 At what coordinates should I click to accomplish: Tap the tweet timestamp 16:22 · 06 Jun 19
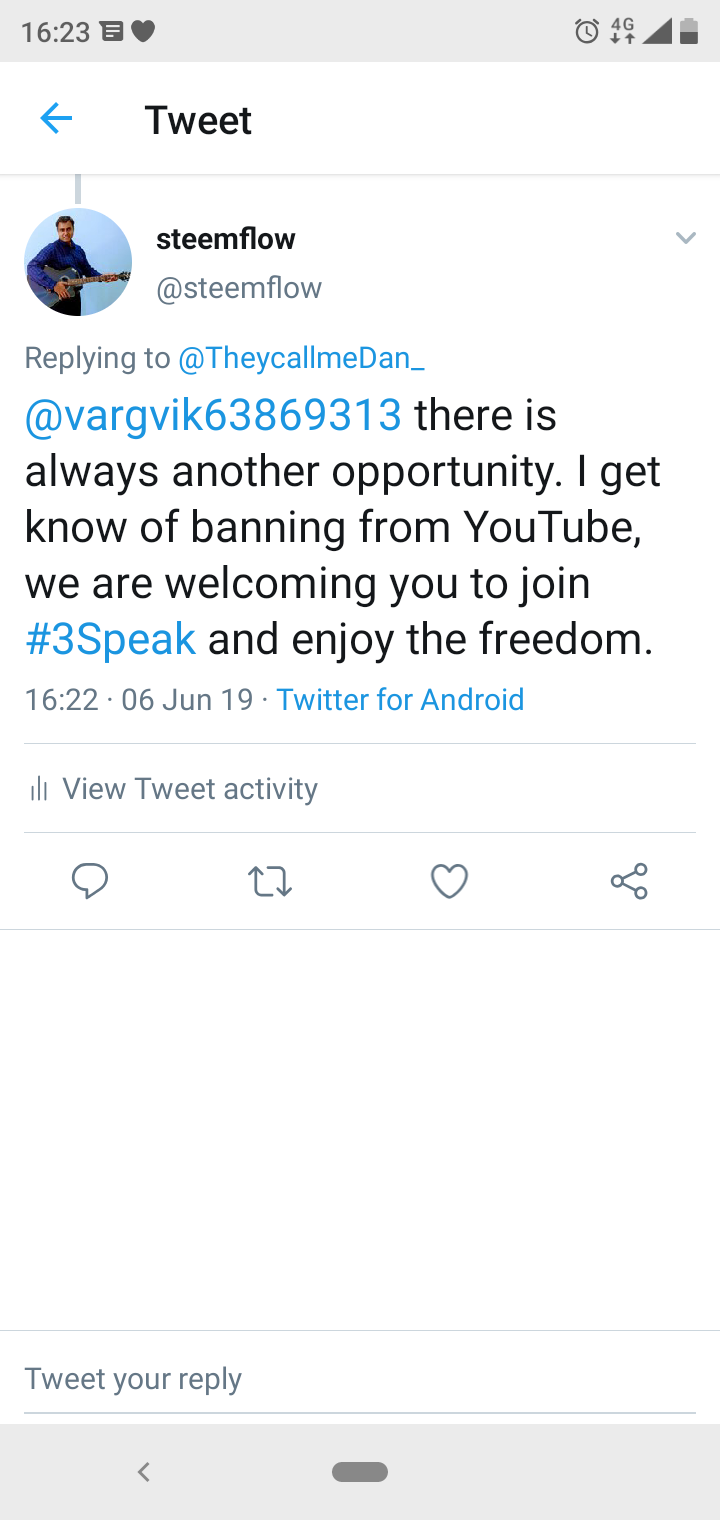point(138,699)
